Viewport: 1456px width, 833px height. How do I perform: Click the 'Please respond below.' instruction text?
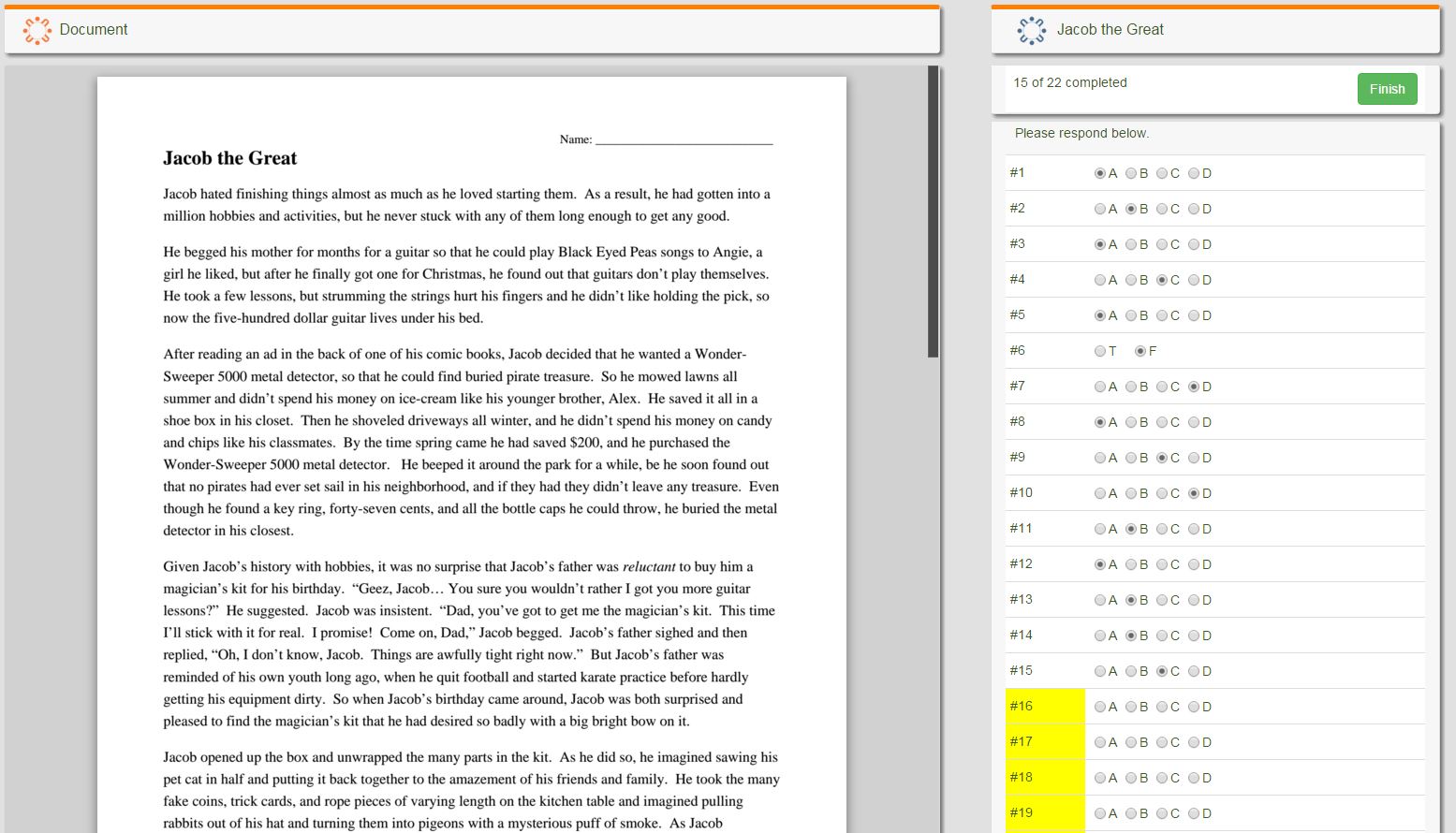pyautogui.click(x=1081, y=133)
